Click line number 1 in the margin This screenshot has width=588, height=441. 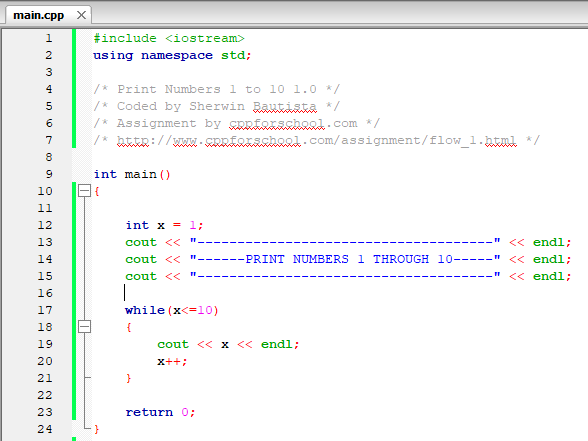[49, 38]
